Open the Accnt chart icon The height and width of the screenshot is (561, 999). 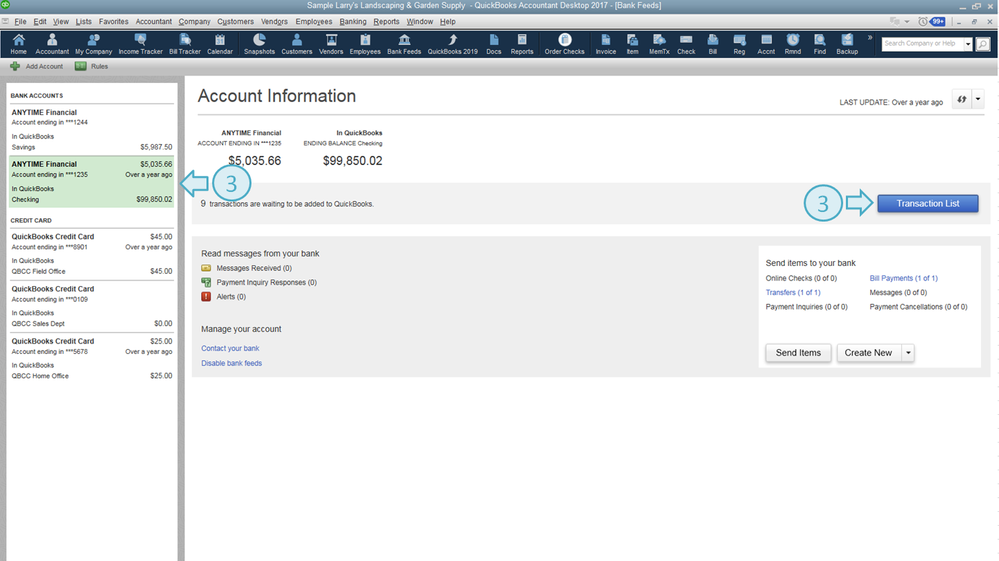coord(766,44)
